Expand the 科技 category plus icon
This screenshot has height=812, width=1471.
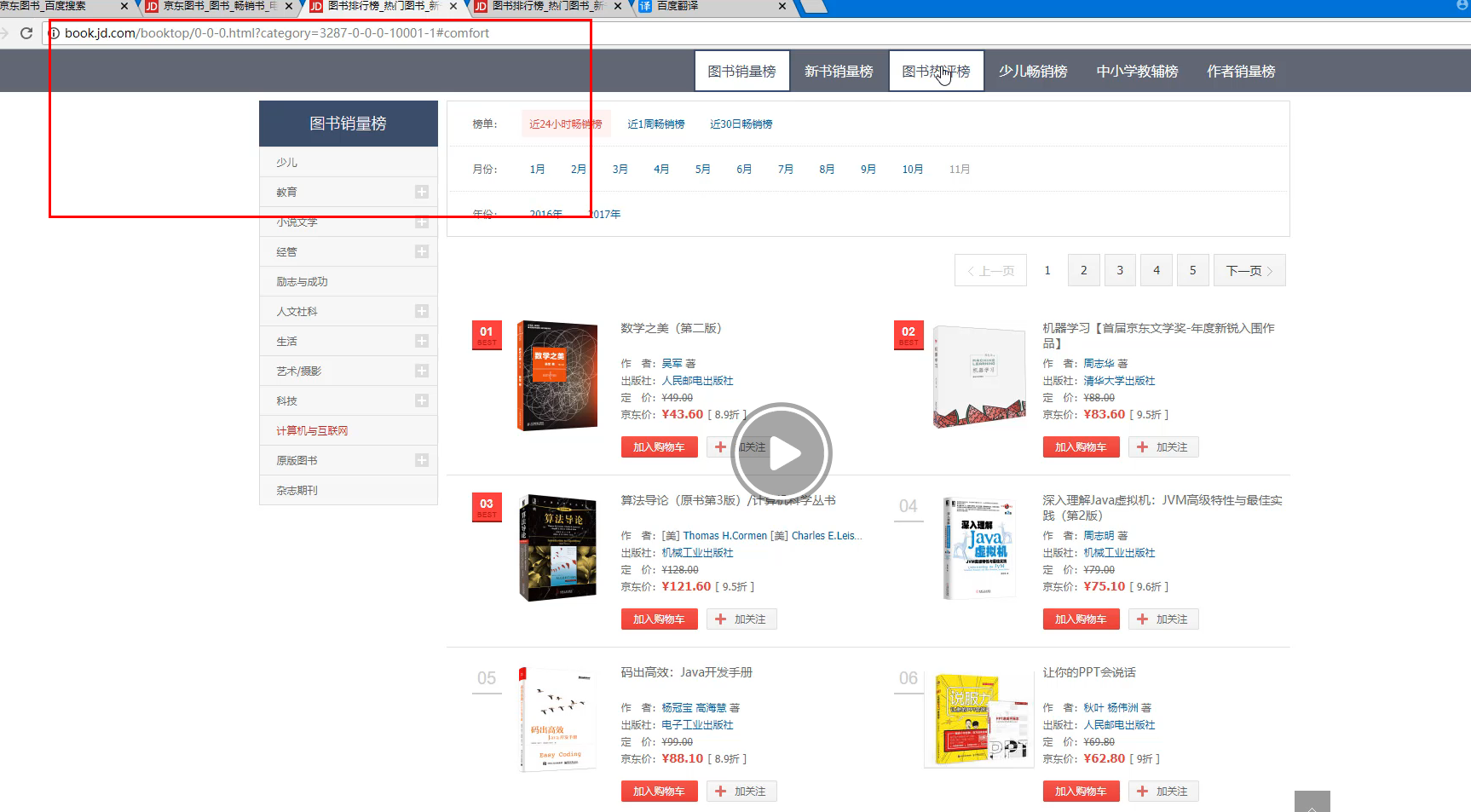pyautogui.click(x=421, y=400)
